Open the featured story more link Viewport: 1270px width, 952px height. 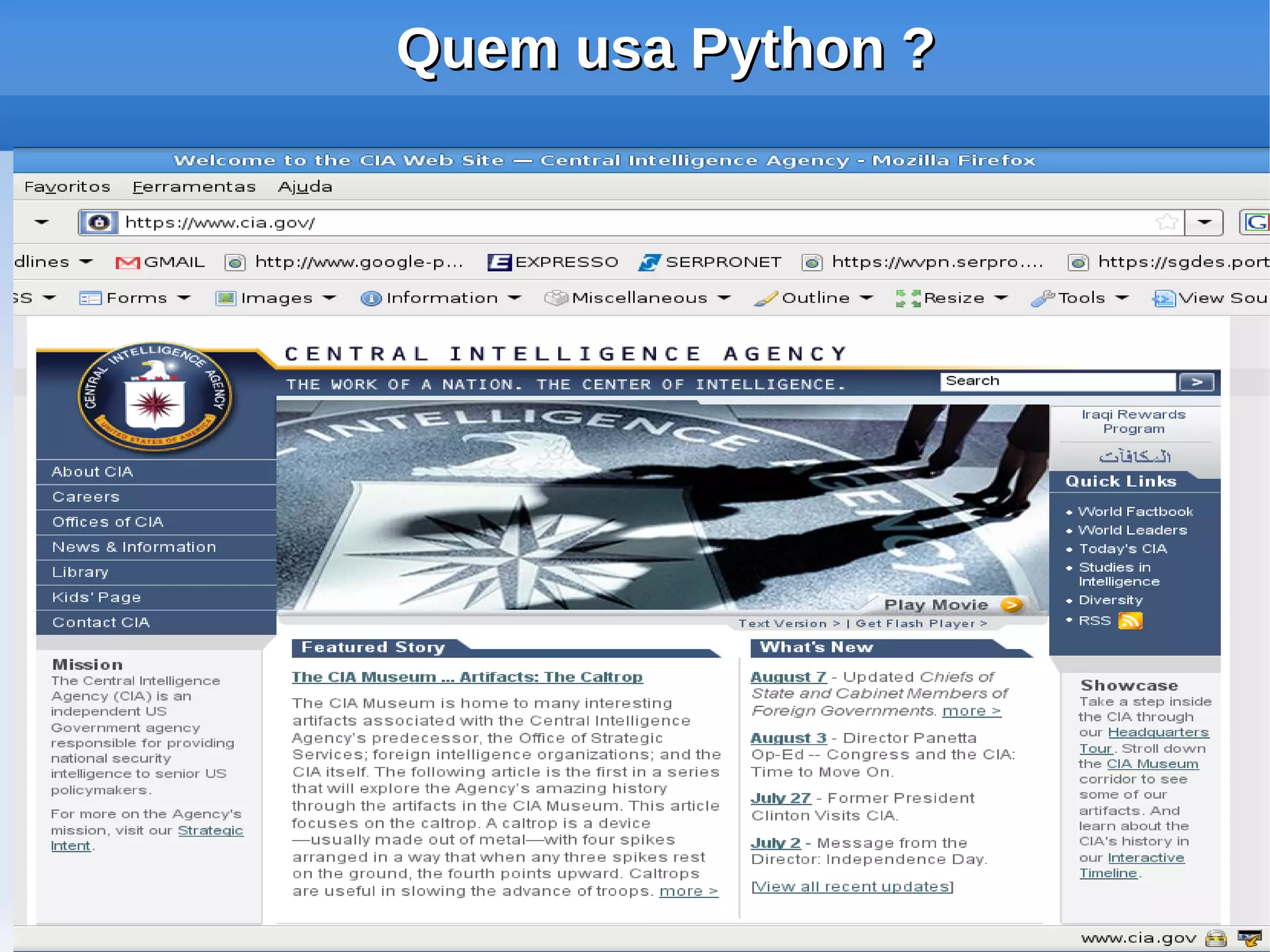click(688, 892)
